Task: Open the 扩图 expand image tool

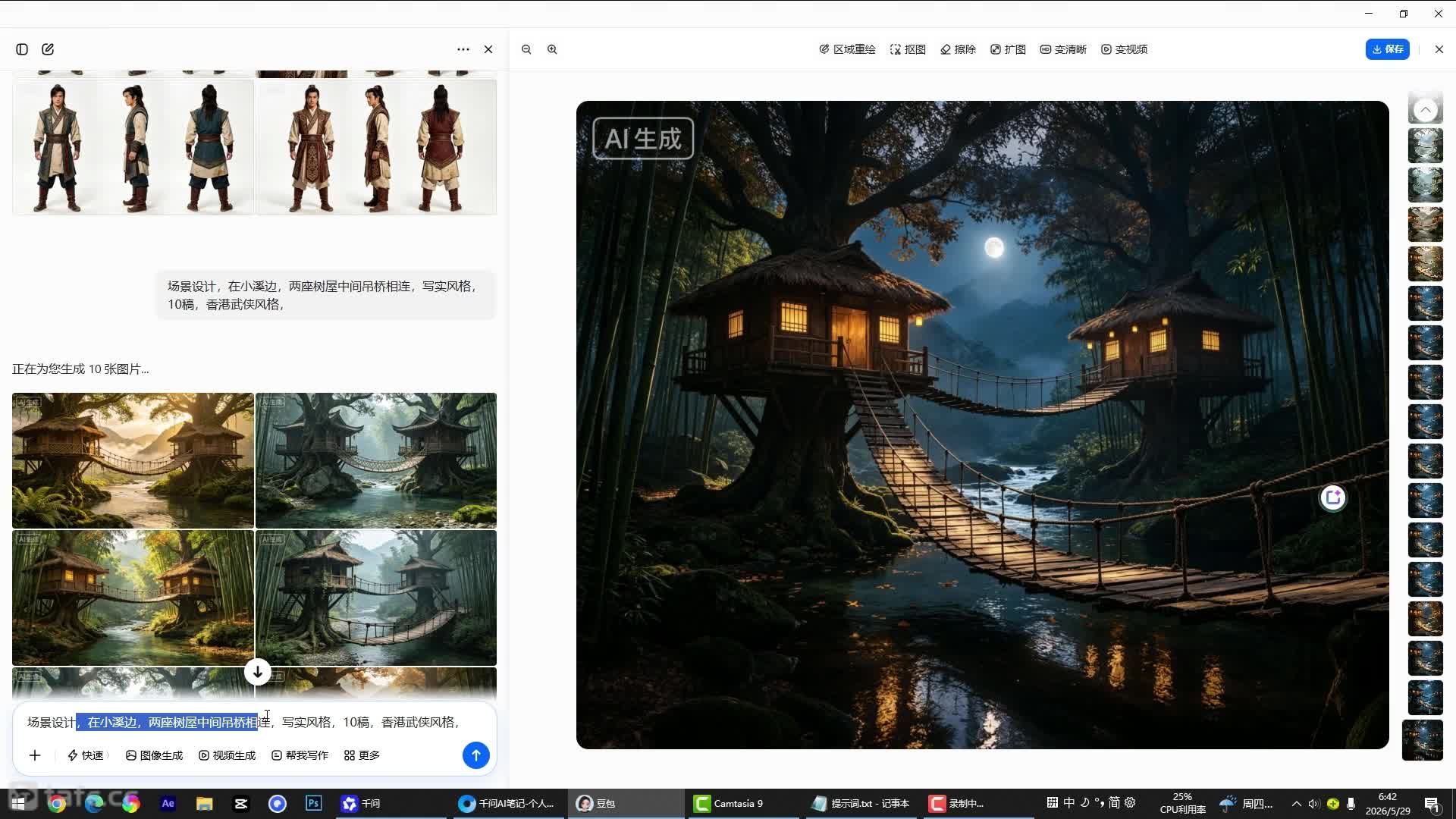Action: pos(1008,49)
